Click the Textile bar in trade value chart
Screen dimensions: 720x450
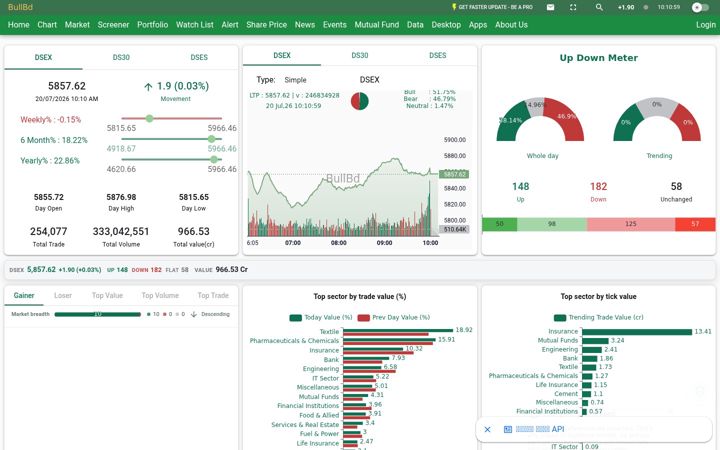pos(398,330)
